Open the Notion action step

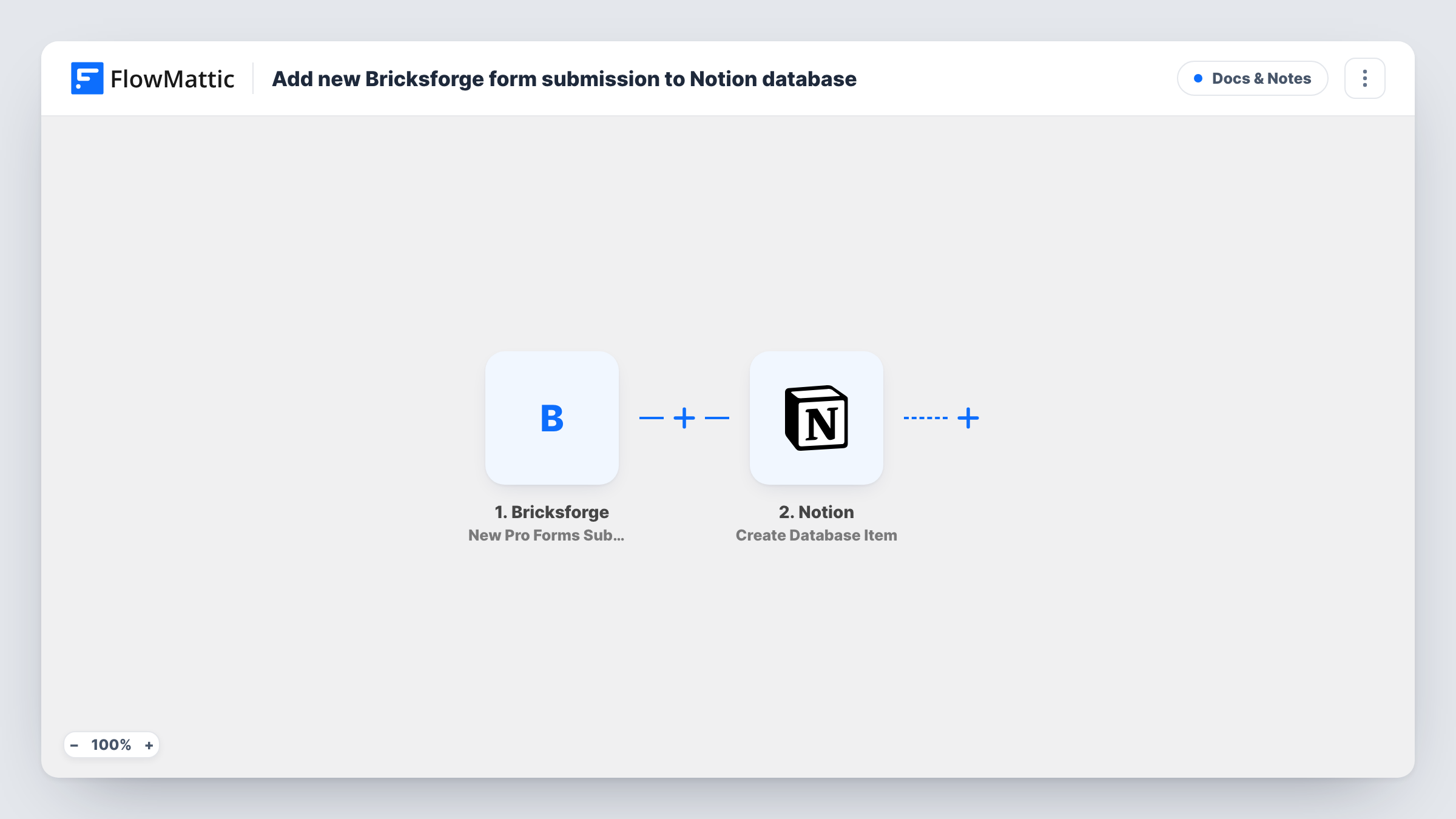coord(816,418)
